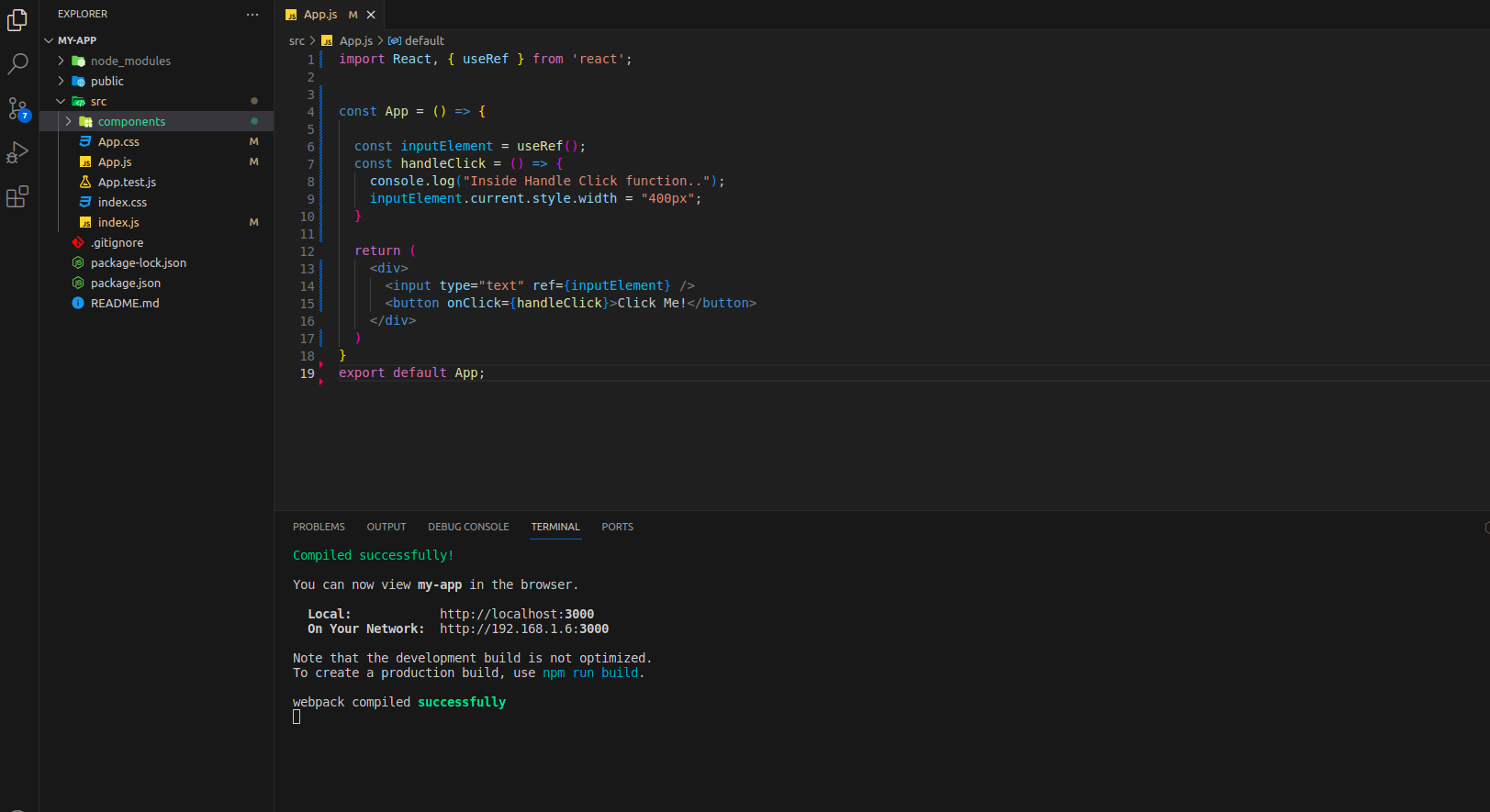Collapse the MY-APP project root
The image size is (1490, 812).
76,40
